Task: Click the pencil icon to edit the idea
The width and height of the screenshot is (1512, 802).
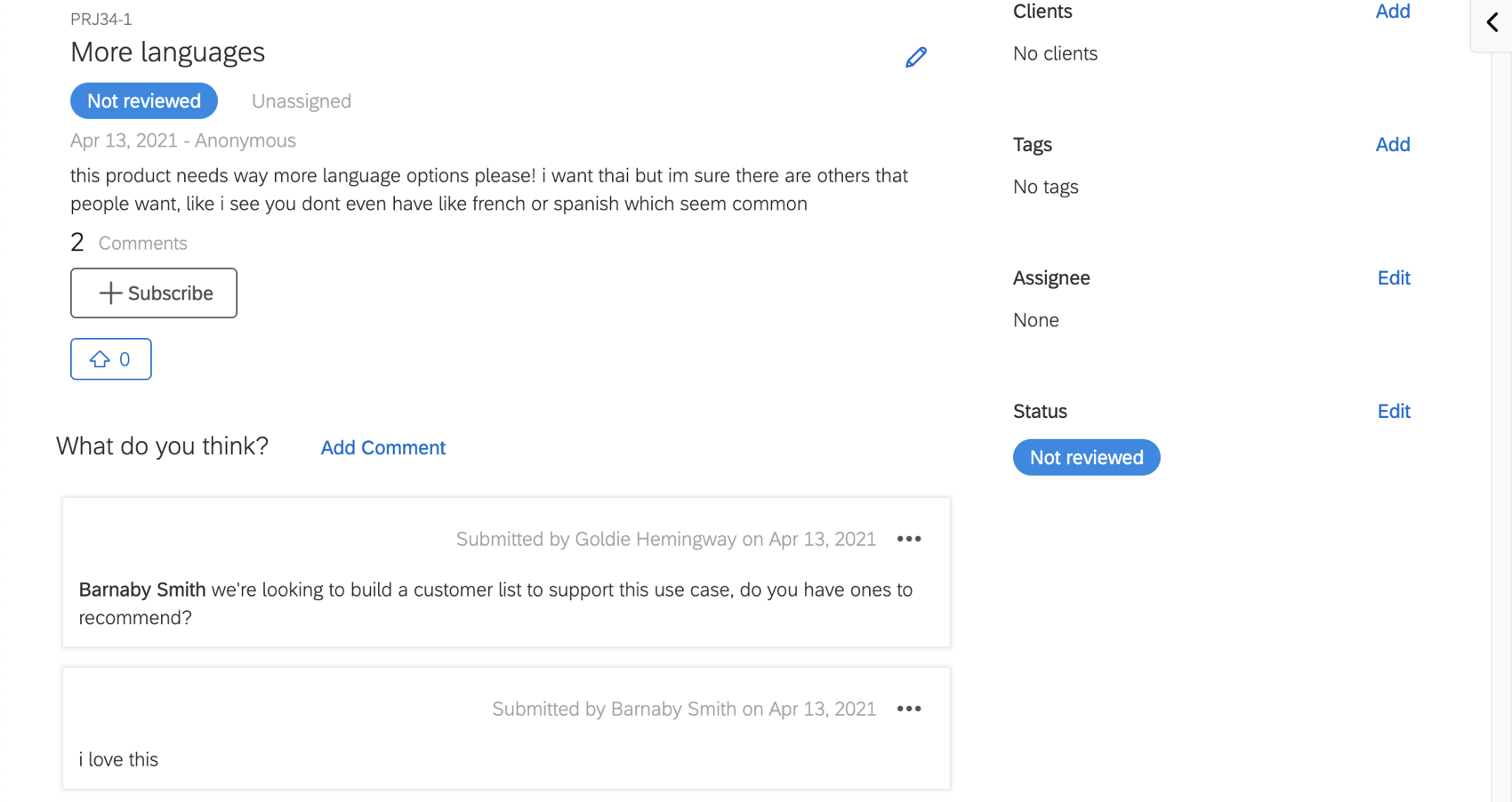Action: tap(916, 57)
